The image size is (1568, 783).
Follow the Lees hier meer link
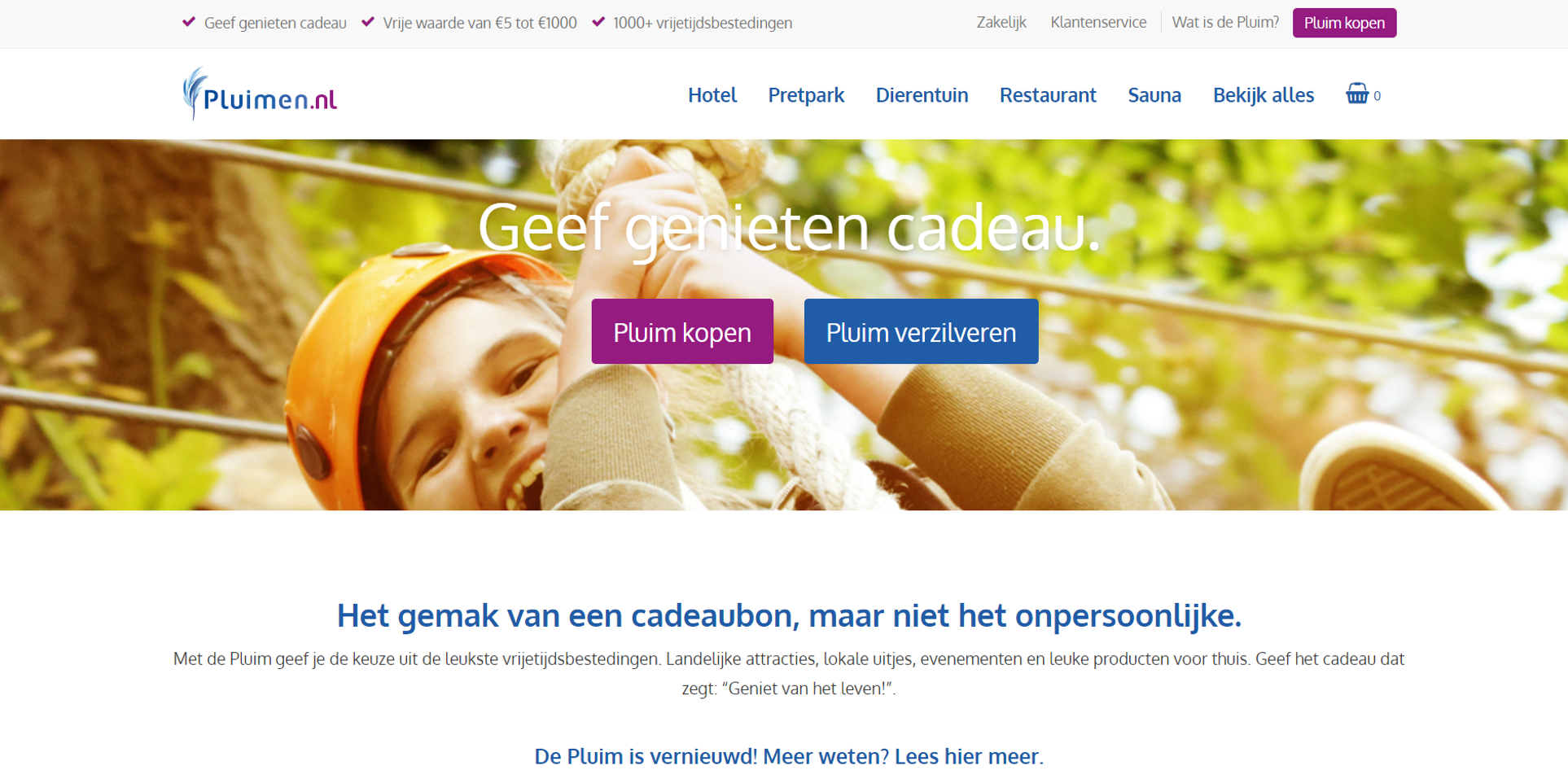pyautogui.click(x=969, y=756)
